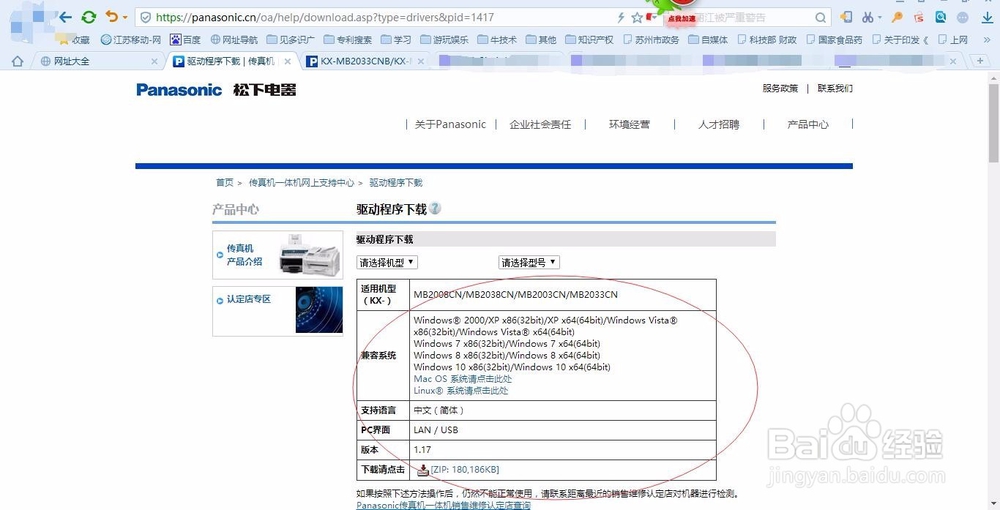1000x510 pixels.
Task: Bookmark the page with the star icon
Action: click(636, 17)
